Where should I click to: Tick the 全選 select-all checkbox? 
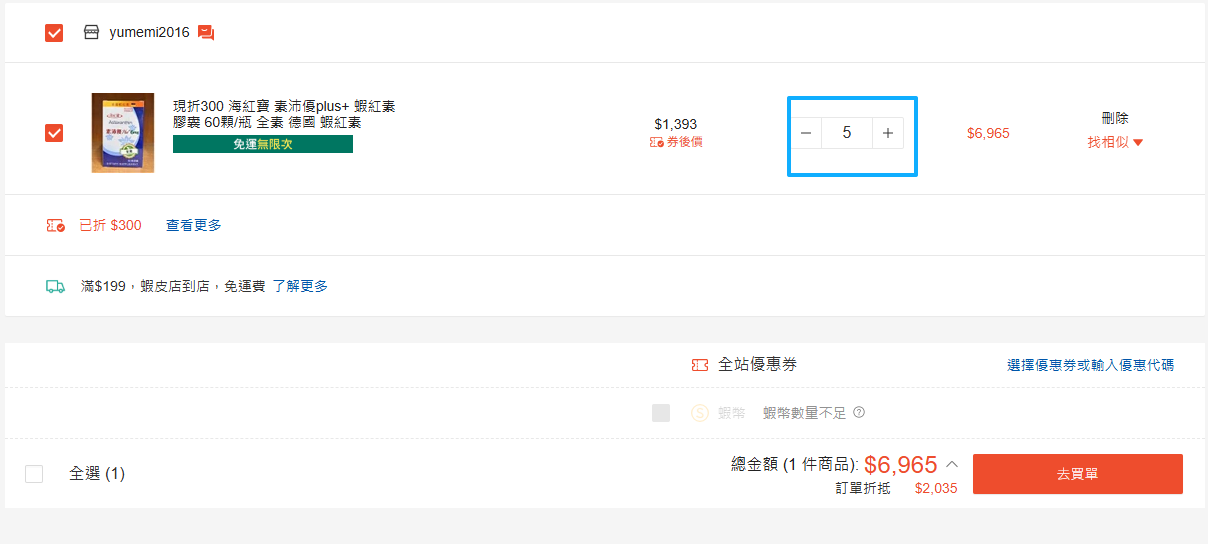tap(34, 474)
